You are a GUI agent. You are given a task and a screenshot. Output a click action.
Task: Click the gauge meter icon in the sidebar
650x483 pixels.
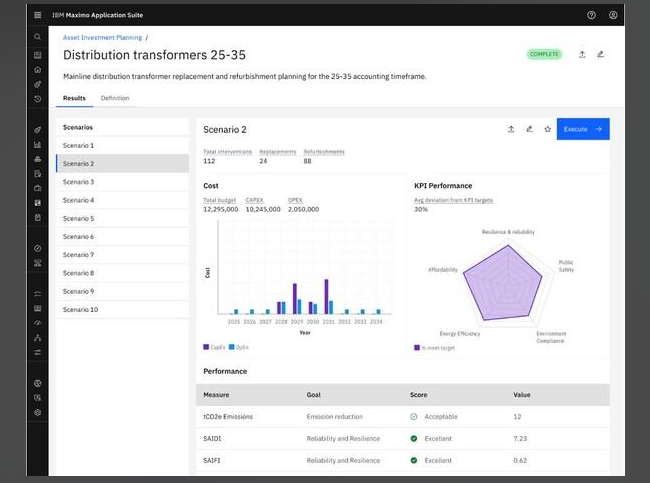coord(38,323)
